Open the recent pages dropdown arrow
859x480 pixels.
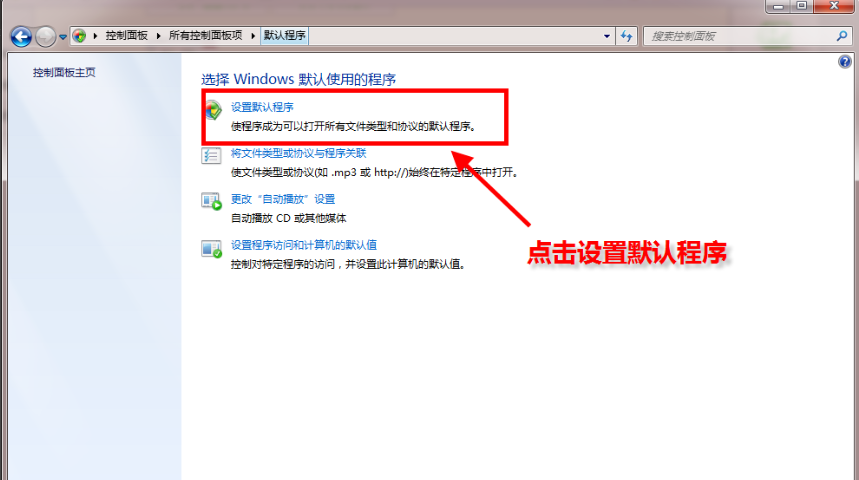63,36
